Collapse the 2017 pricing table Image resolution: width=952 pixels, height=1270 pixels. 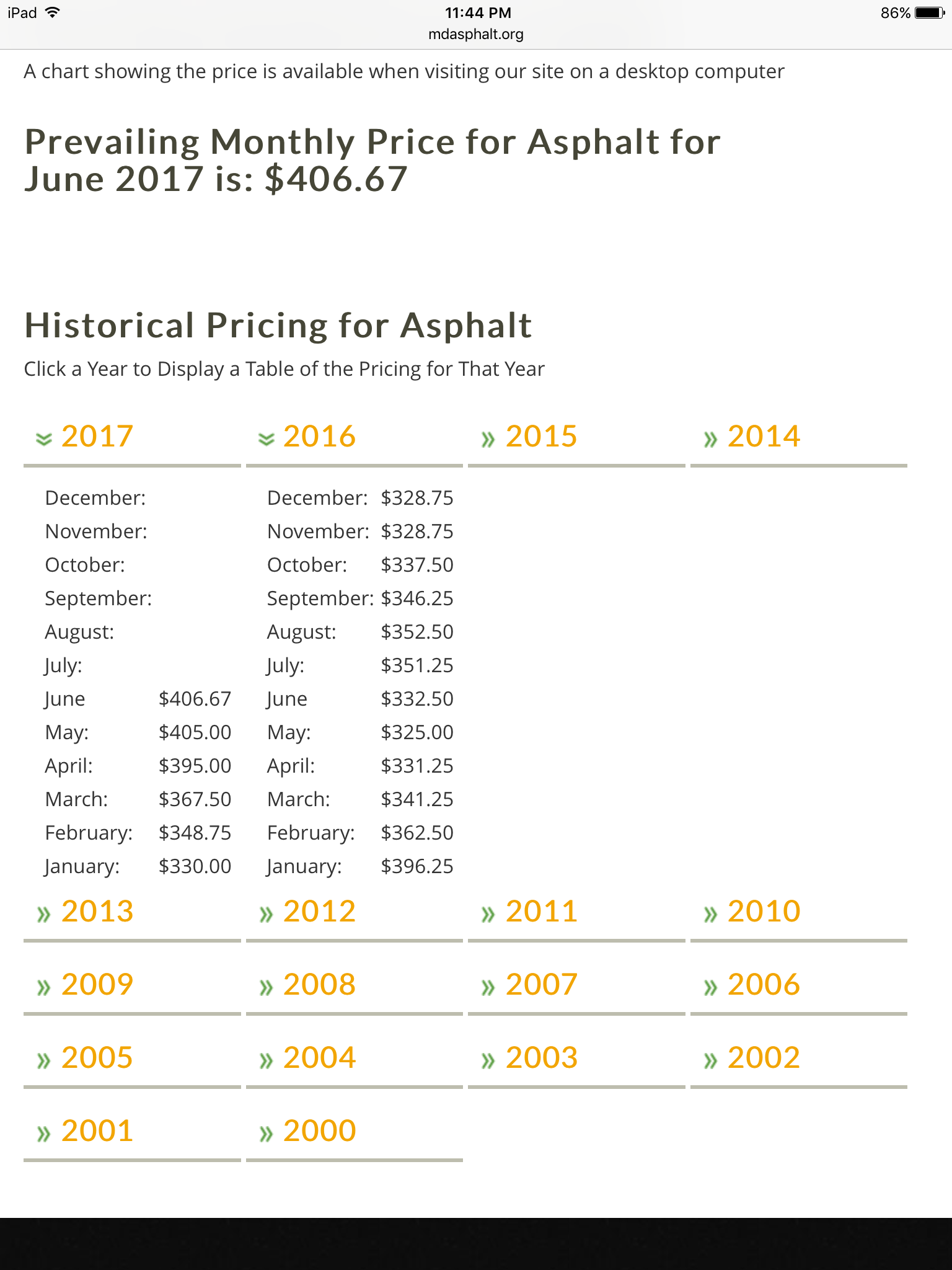pos(132,436)
